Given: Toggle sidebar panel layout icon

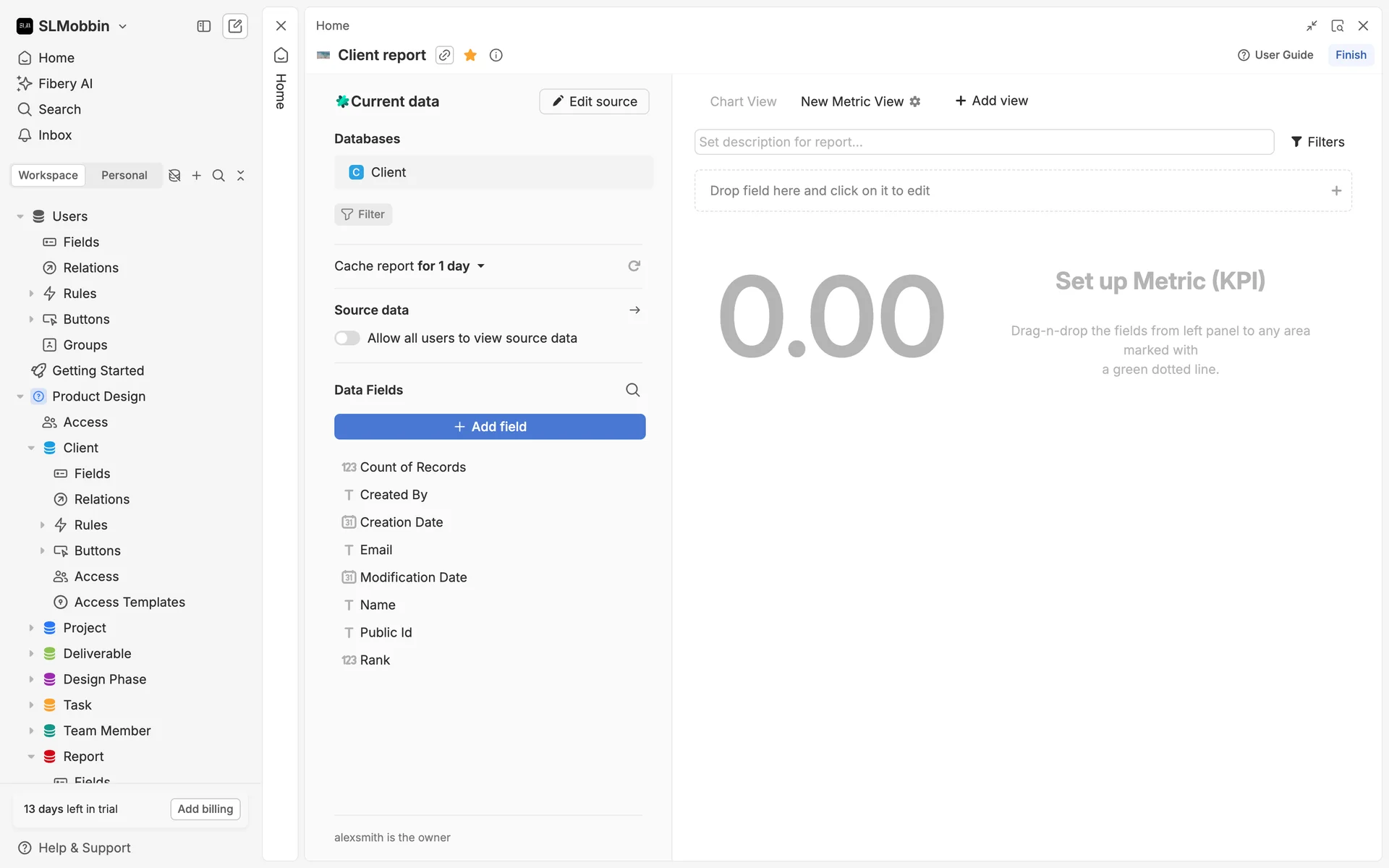Looking at the screenshot, I should click(204, 26).
